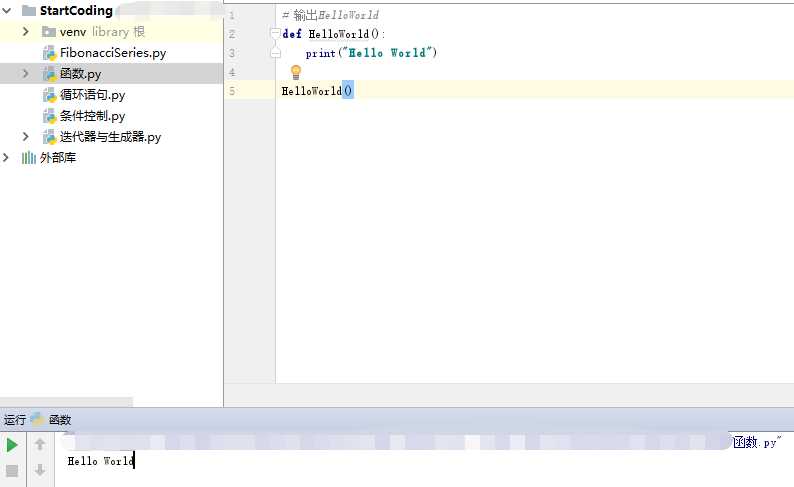The image size is (794, 487).
Task: Click the 运行 run panel label
Action: 15,420
